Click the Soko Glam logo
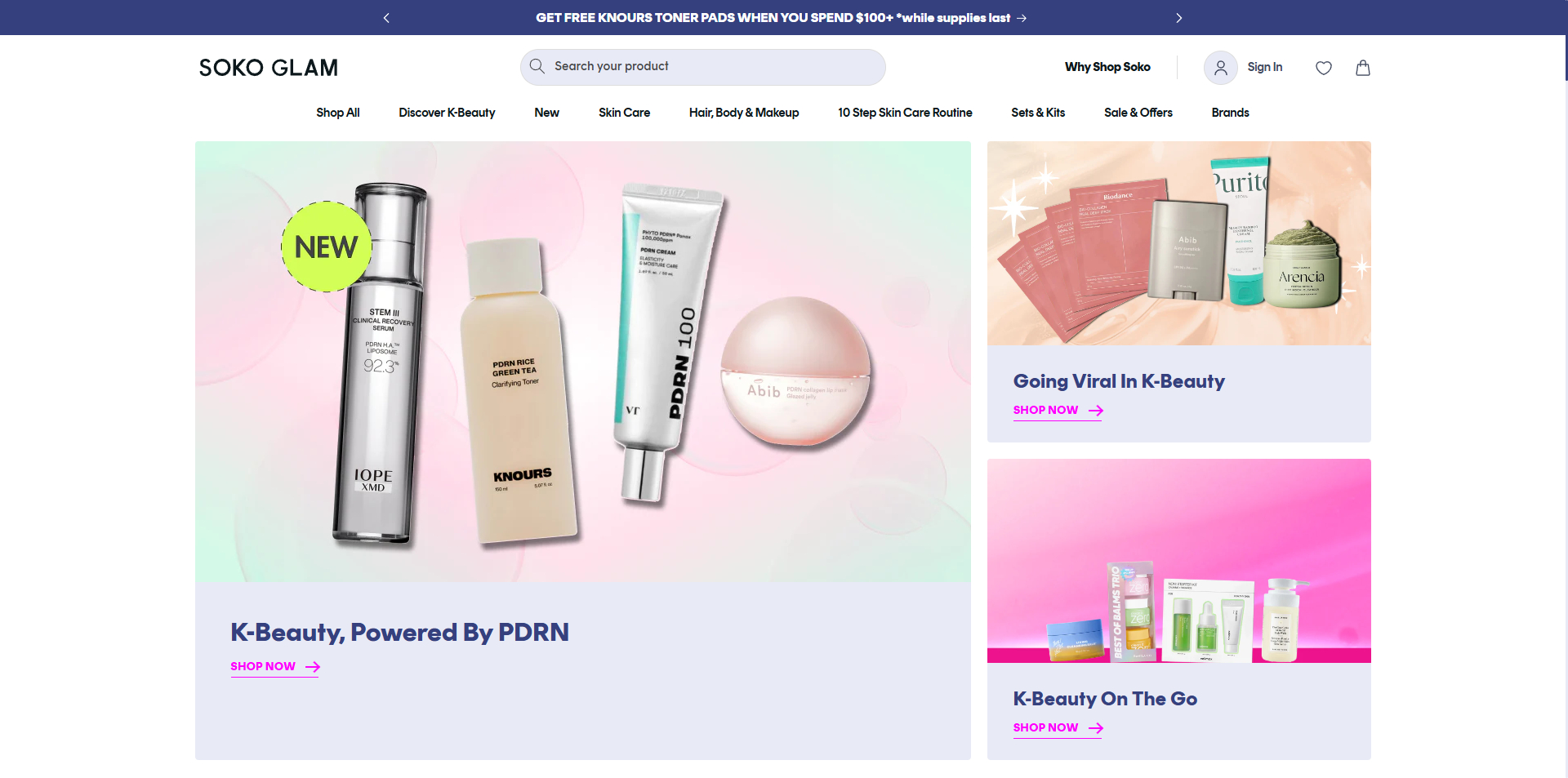The width and height of the screenshot is (1568, 778). 268,68
